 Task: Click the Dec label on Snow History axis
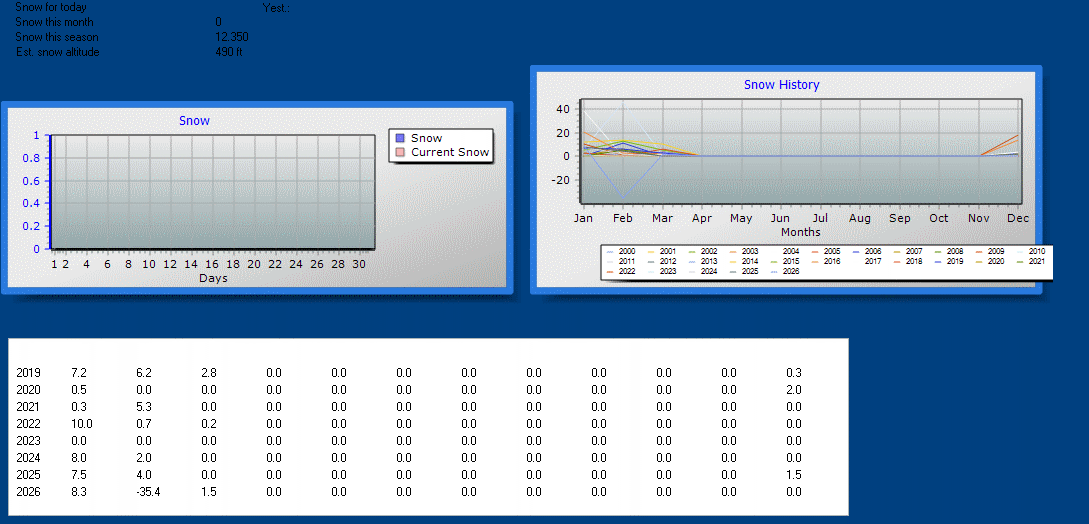(x=1018, y=218)
